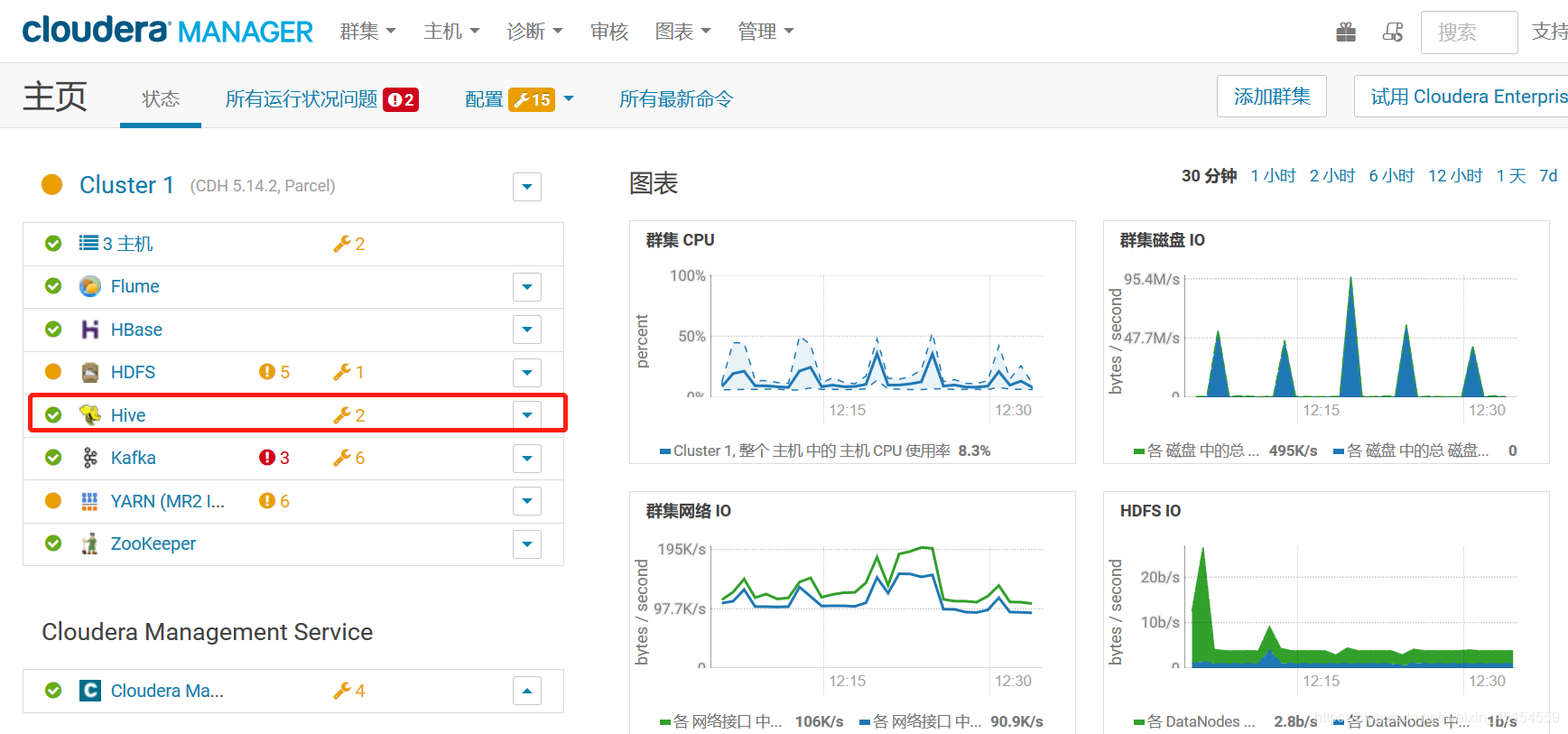Focus the 搜索 search field
The height and width of the screenshot is (734, 1568).
(1469, 33)
